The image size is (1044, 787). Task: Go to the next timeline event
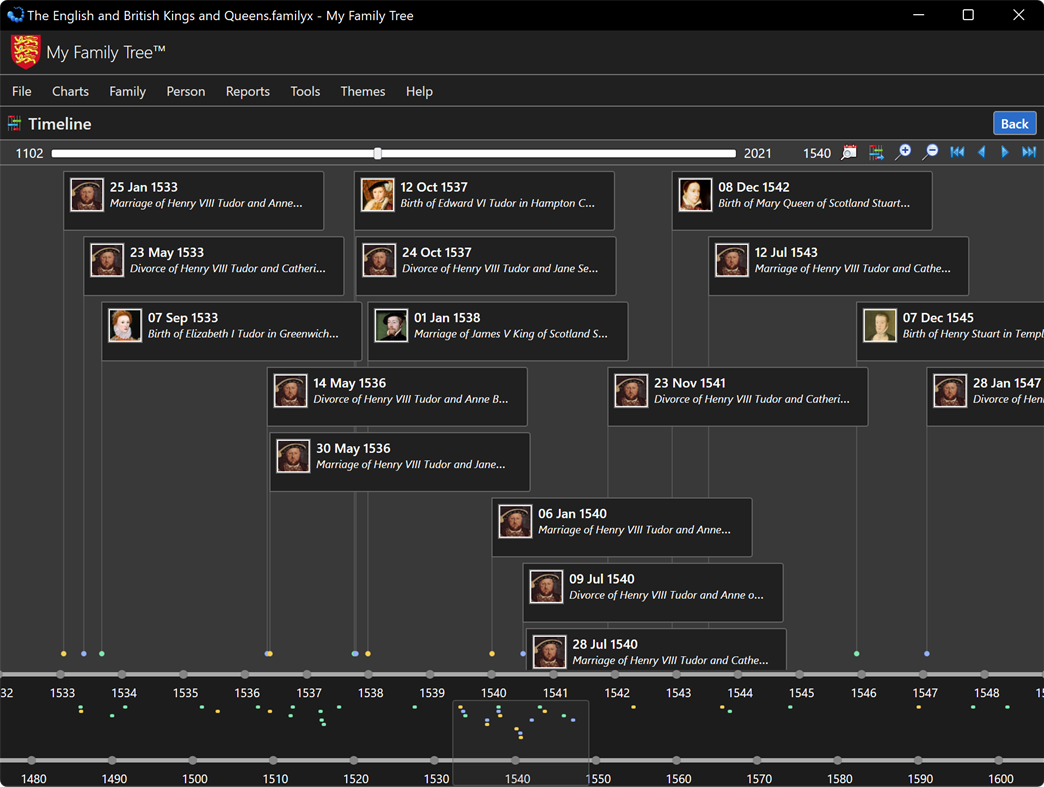[x=1005, y=152]
